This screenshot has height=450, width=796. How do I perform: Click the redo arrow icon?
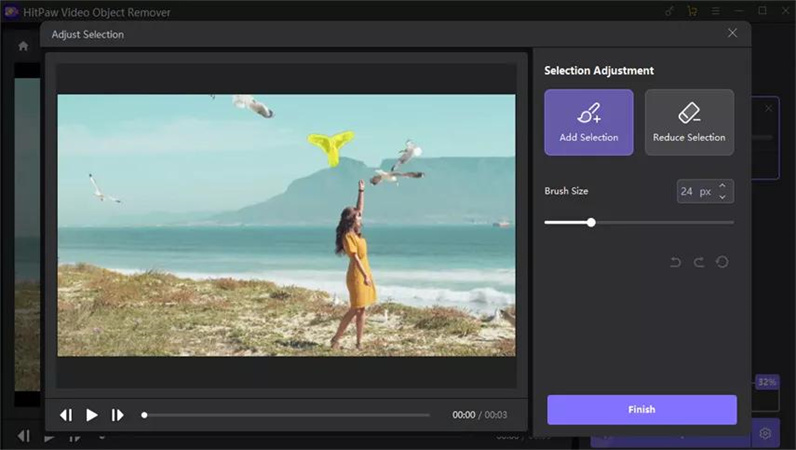coord(699,262)
